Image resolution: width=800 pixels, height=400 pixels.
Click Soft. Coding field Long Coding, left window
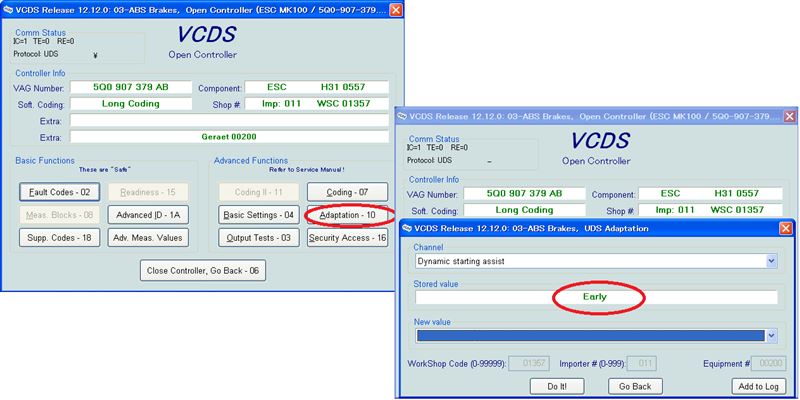click(x=131, y=104)
